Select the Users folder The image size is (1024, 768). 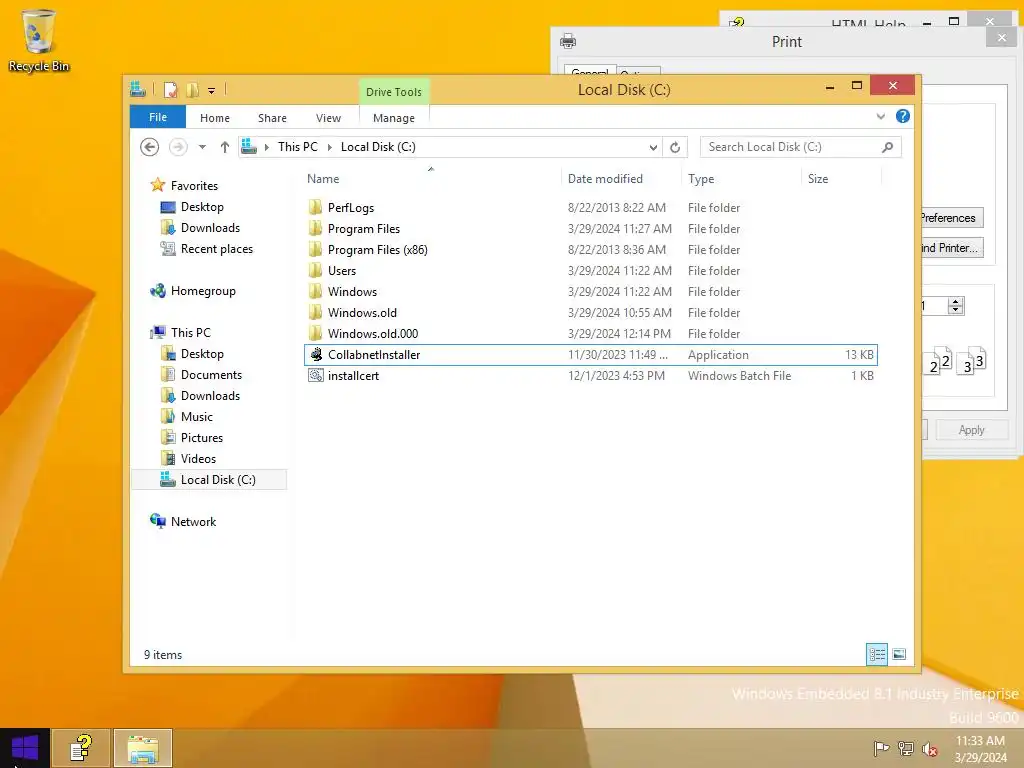pos(590,270)
